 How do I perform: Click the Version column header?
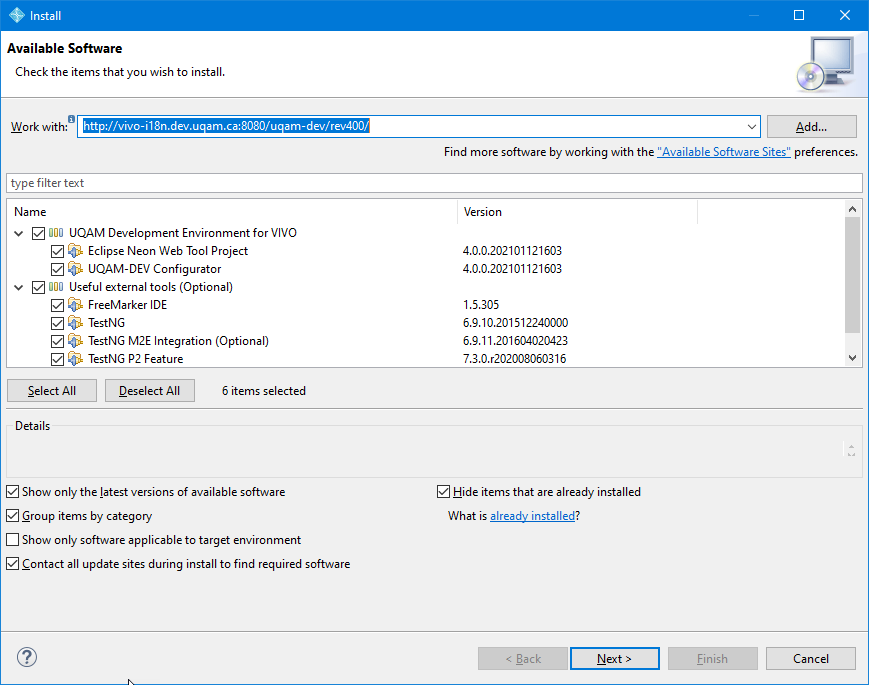pos(577,212)
